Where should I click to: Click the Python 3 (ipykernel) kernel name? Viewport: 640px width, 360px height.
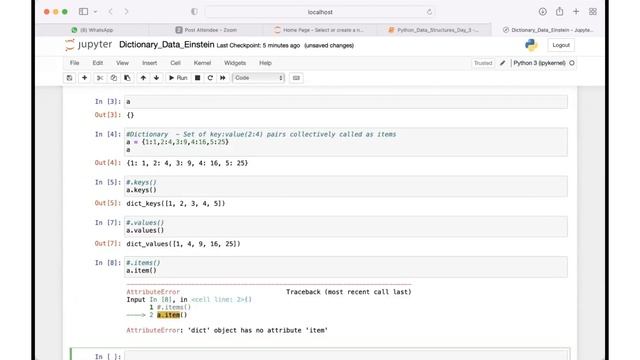coord(539,63)
